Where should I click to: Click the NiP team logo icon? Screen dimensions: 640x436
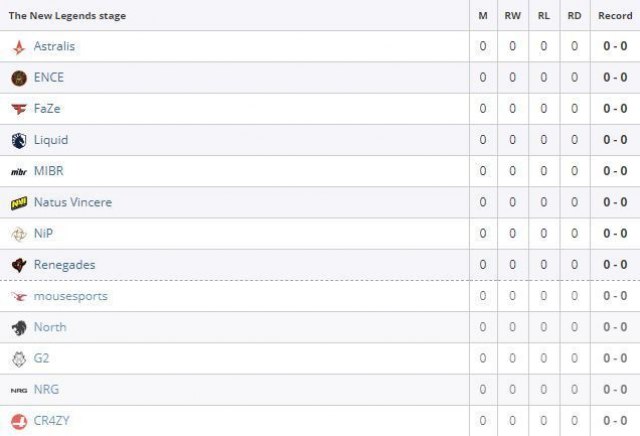click(19, 234)
